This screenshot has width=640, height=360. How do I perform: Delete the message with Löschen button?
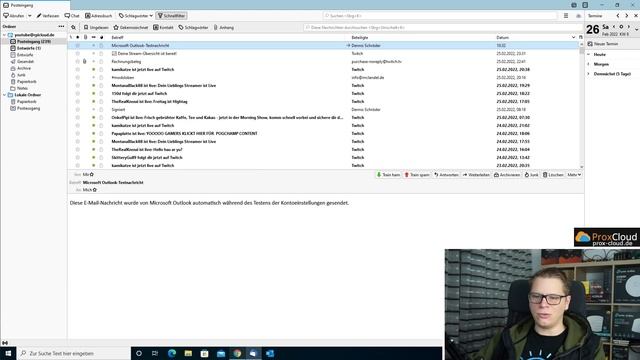(x=553, y=175)
